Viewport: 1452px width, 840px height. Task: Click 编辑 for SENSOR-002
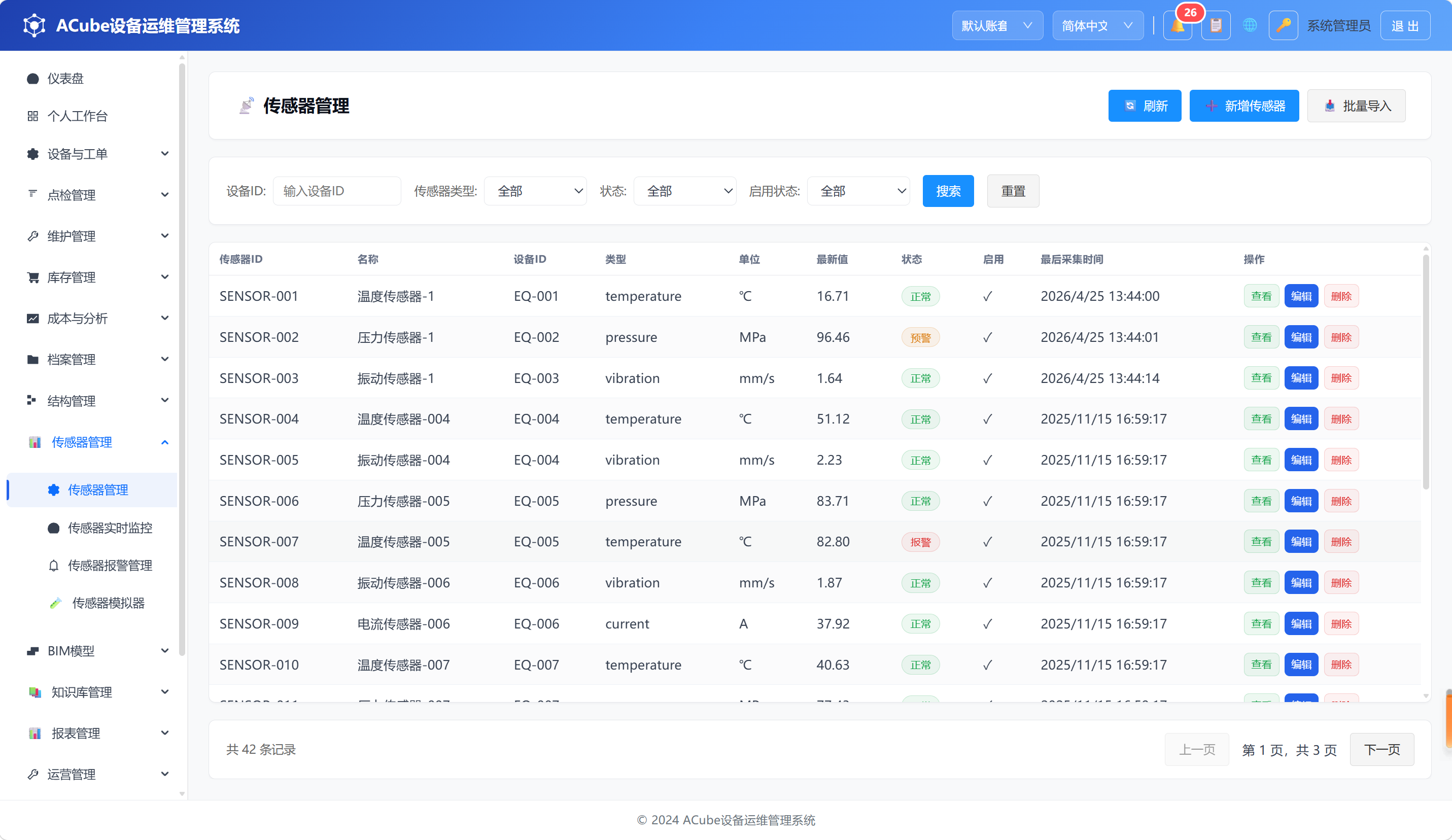coord(1301,337)
